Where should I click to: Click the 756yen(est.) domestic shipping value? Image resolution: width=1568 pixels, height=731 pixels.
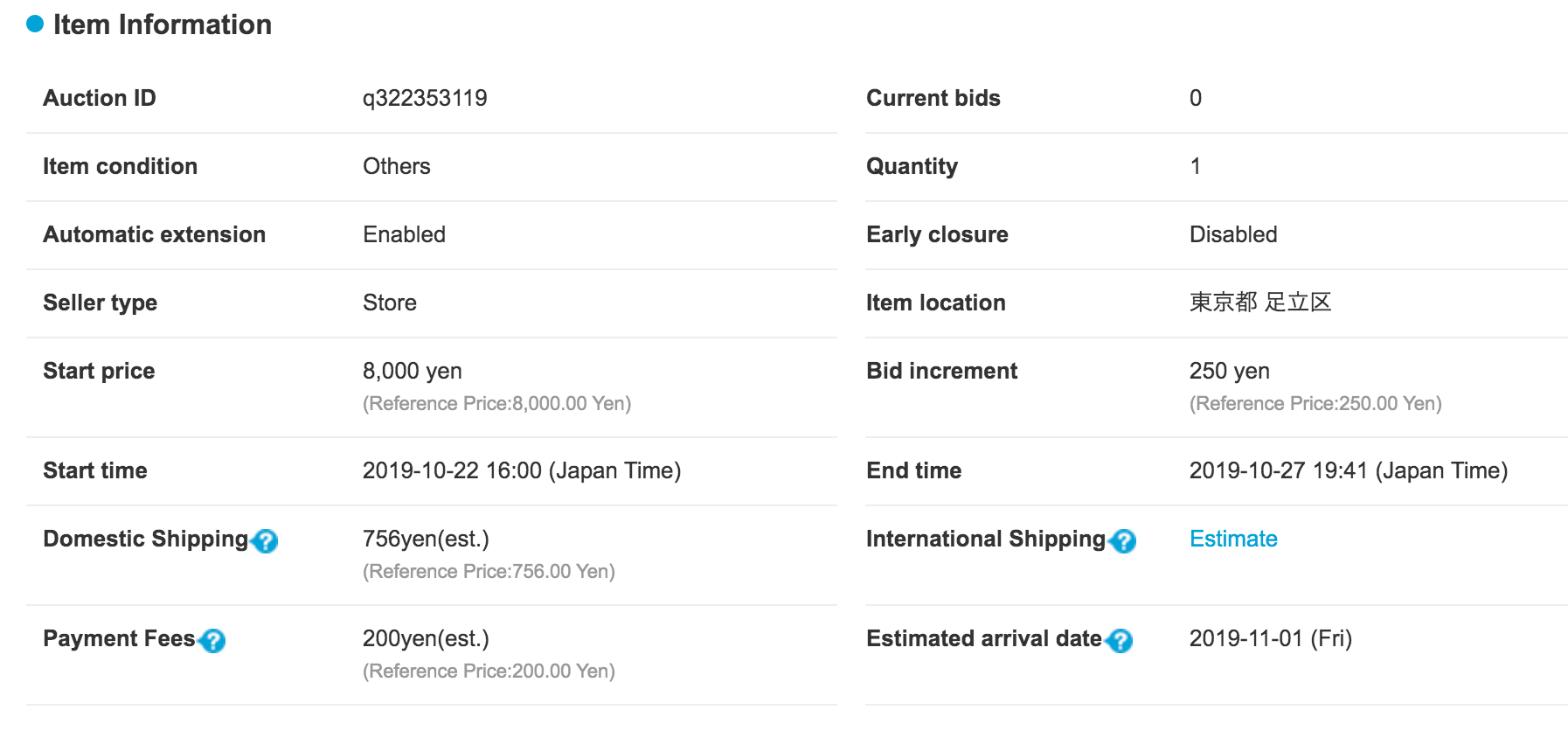coord(426,539)
